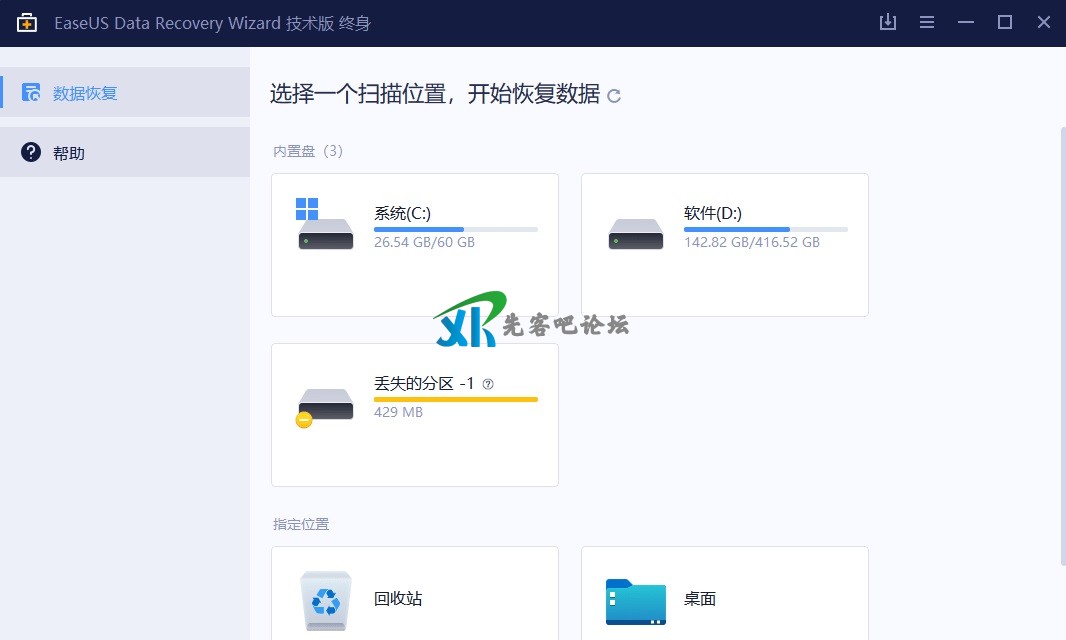Click the EaseUS app logo icon
The image size is (1066, 640).
27,23
